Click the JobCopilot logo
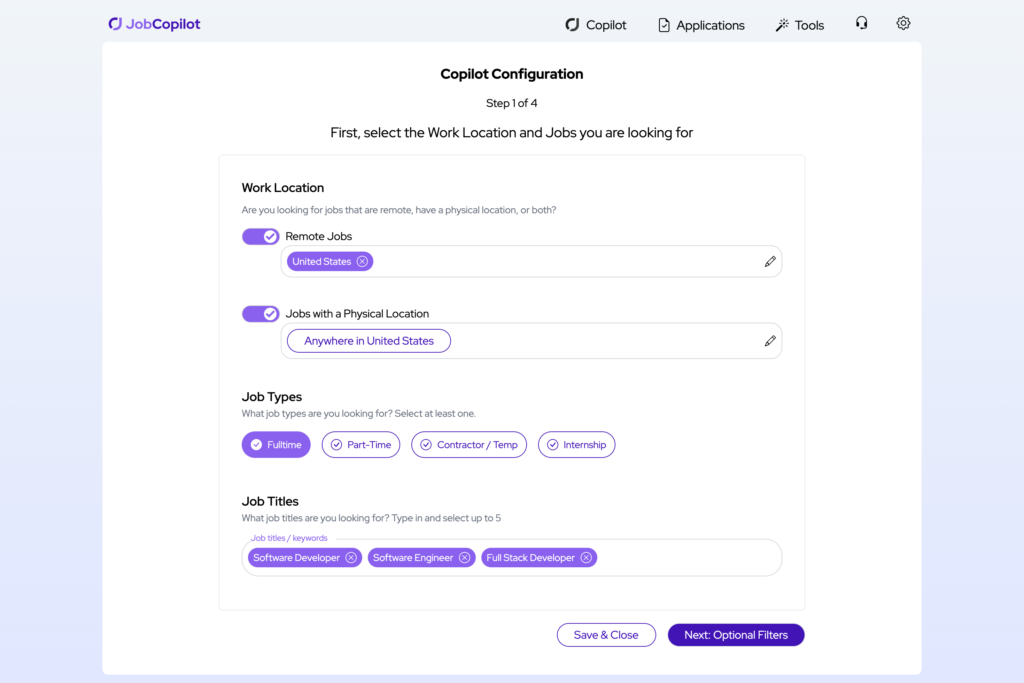Viewport: 1024px width, 683px height. [154, 23]
